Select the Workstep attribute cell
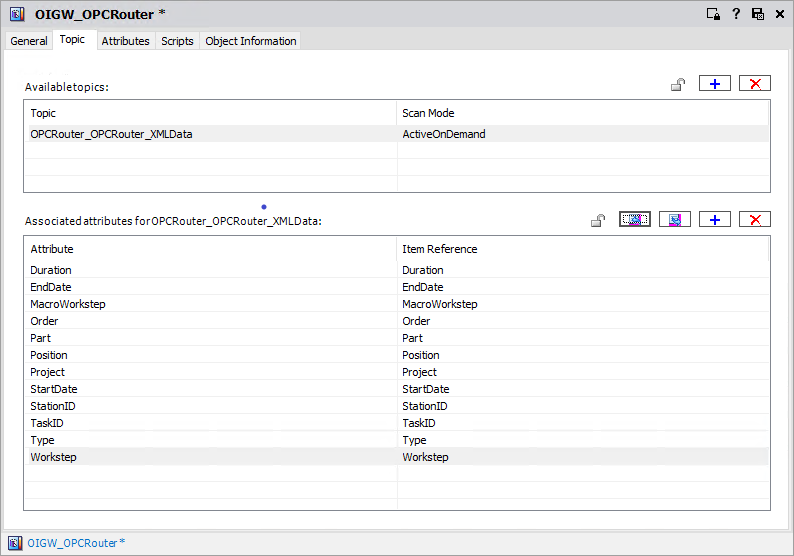Image resolution: width=794 pixels, height=556 pixels. (211, 457)
